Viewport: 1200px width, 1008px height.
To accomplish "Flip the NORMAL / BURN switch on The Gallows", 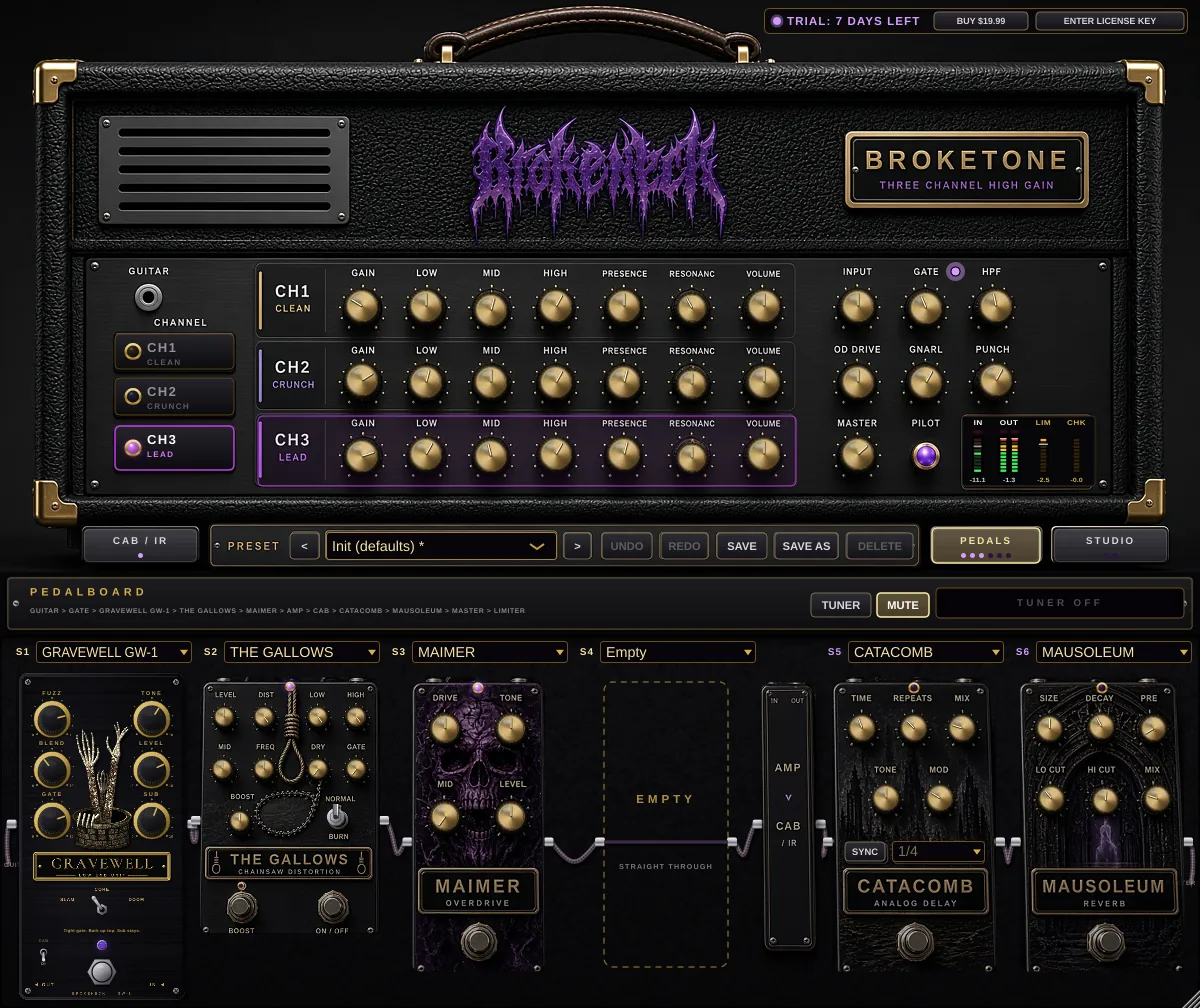I will tap(337, 817).
